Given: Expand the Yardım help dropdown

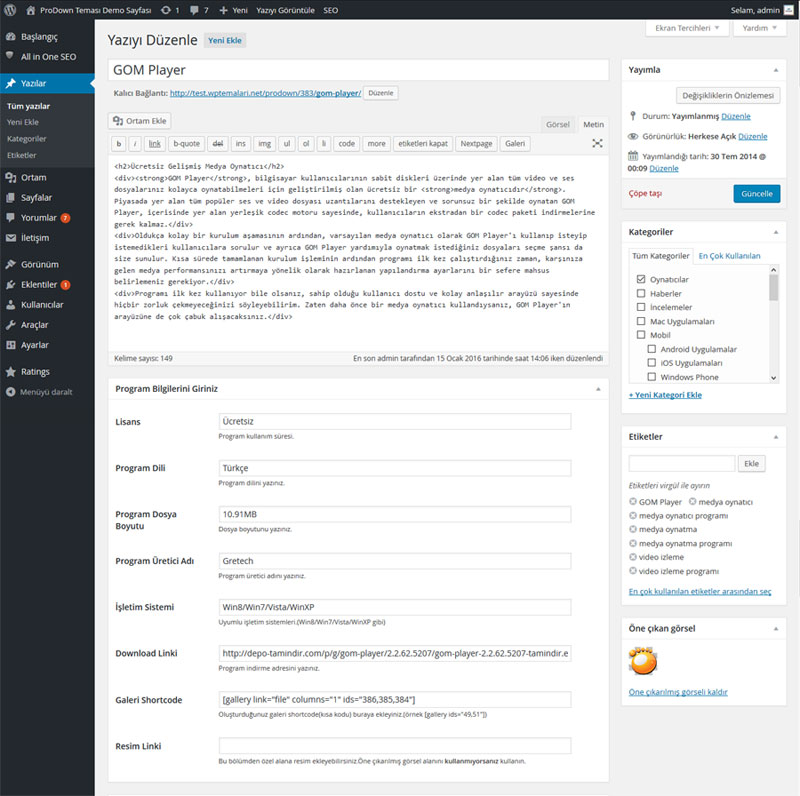Looking at the screenshot, I should 759,28.
